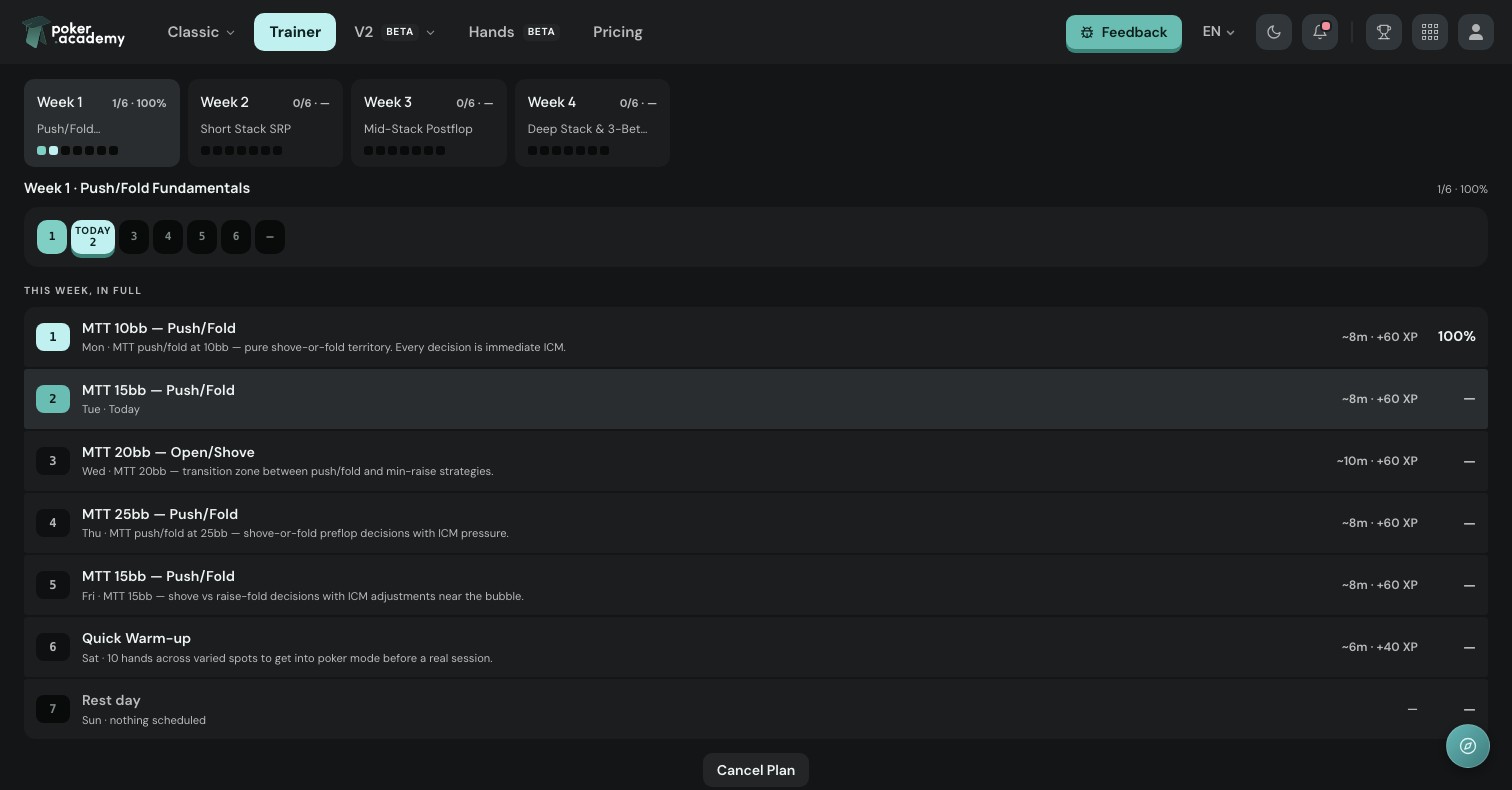Go to the Pricing page

click(x=618, y=32)
